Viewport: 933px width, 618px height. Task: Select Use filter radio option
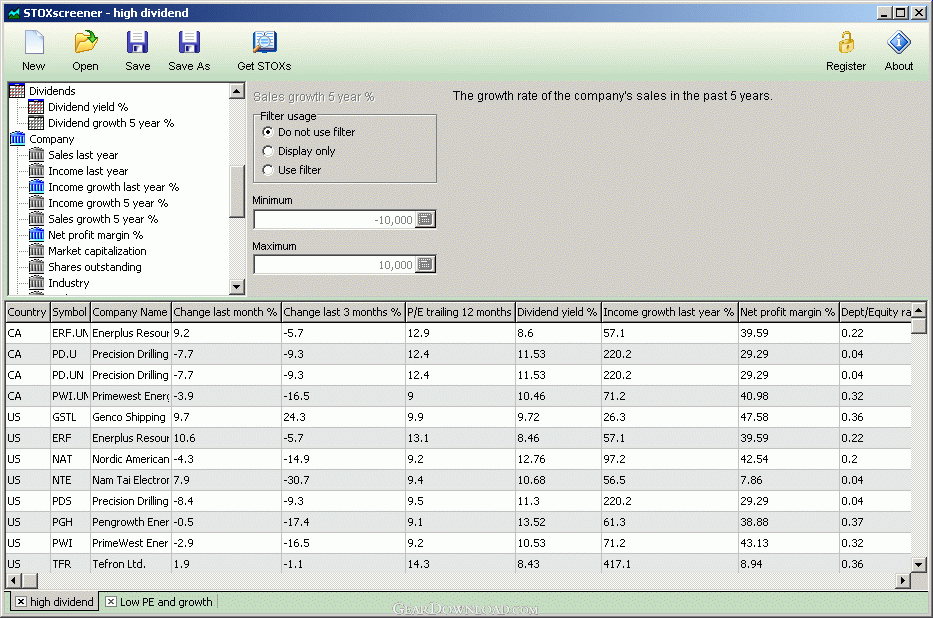[268, 170]
